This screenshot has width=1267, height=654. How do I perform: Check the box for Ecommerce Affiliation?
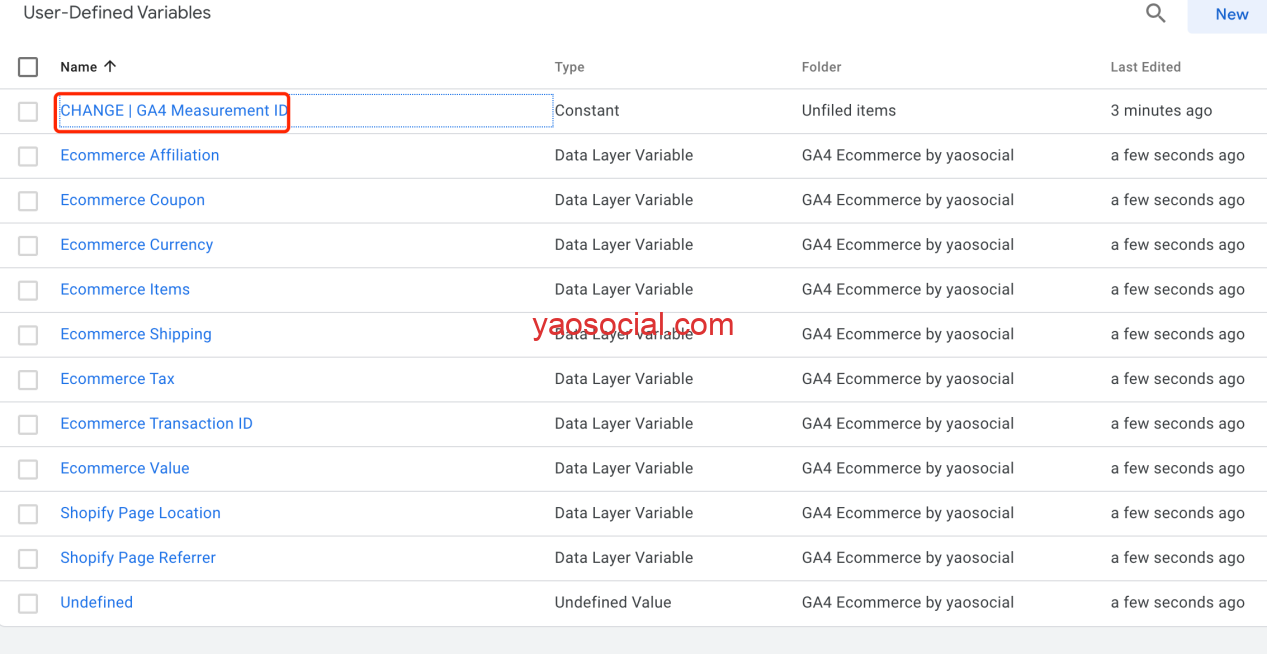28,156
